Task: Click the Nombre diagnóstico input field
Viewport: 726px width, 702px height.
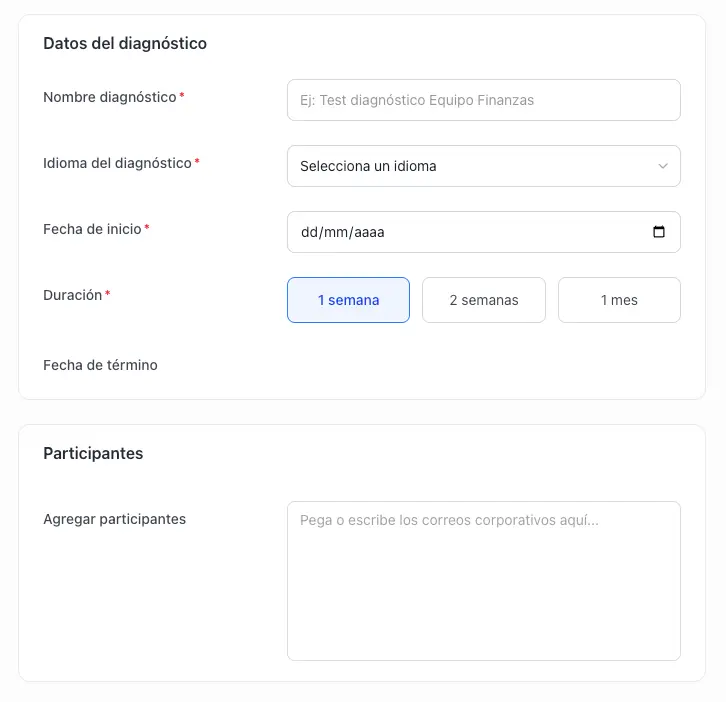Action: pyautogui.click(x=484, y=100)
